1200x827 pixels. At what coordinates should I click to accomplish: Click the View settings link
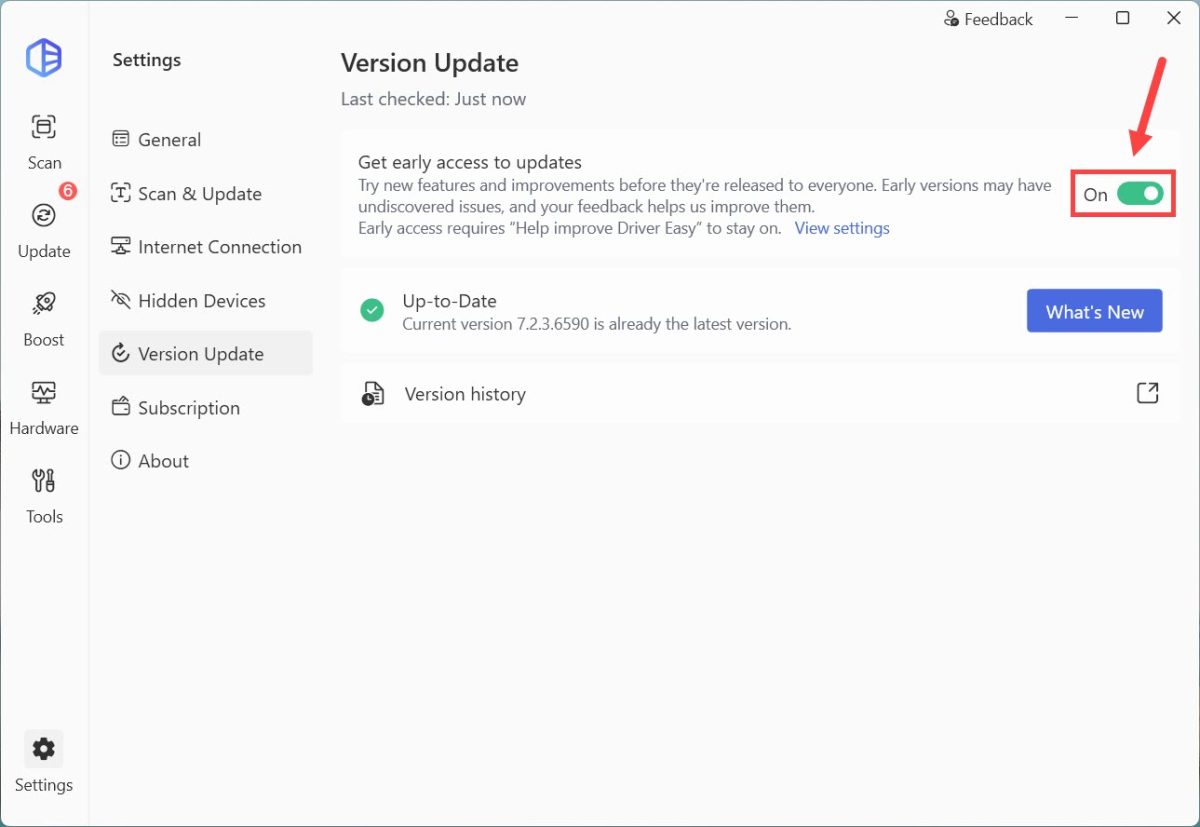[842, 228]
